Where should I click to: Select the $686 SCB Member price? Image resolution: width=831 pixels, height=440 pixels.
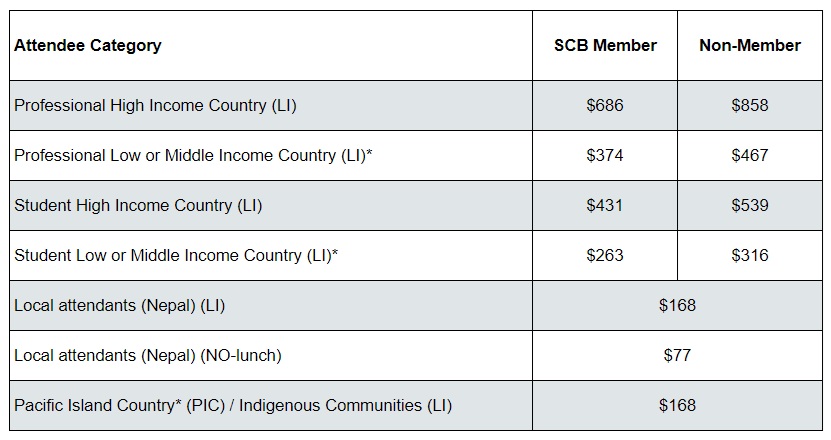tap(605, 106)
